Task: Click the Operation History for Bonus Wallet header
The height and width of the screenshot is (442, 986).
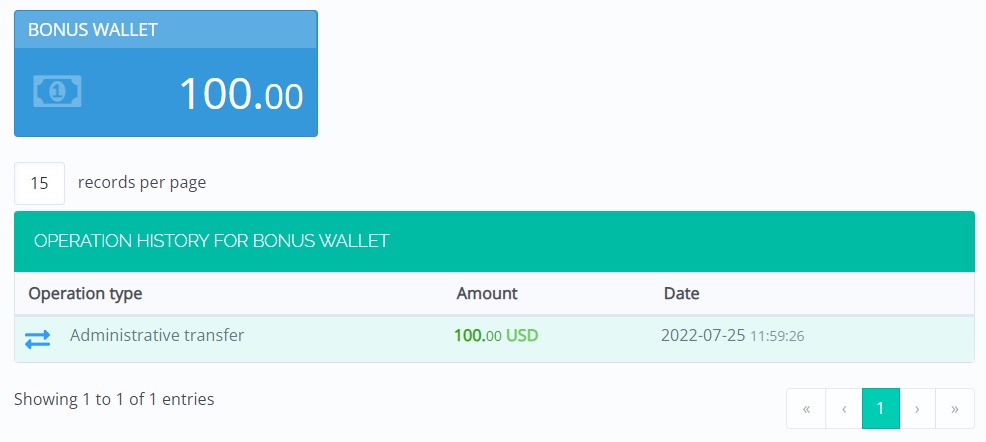Action: click(211, 241)
